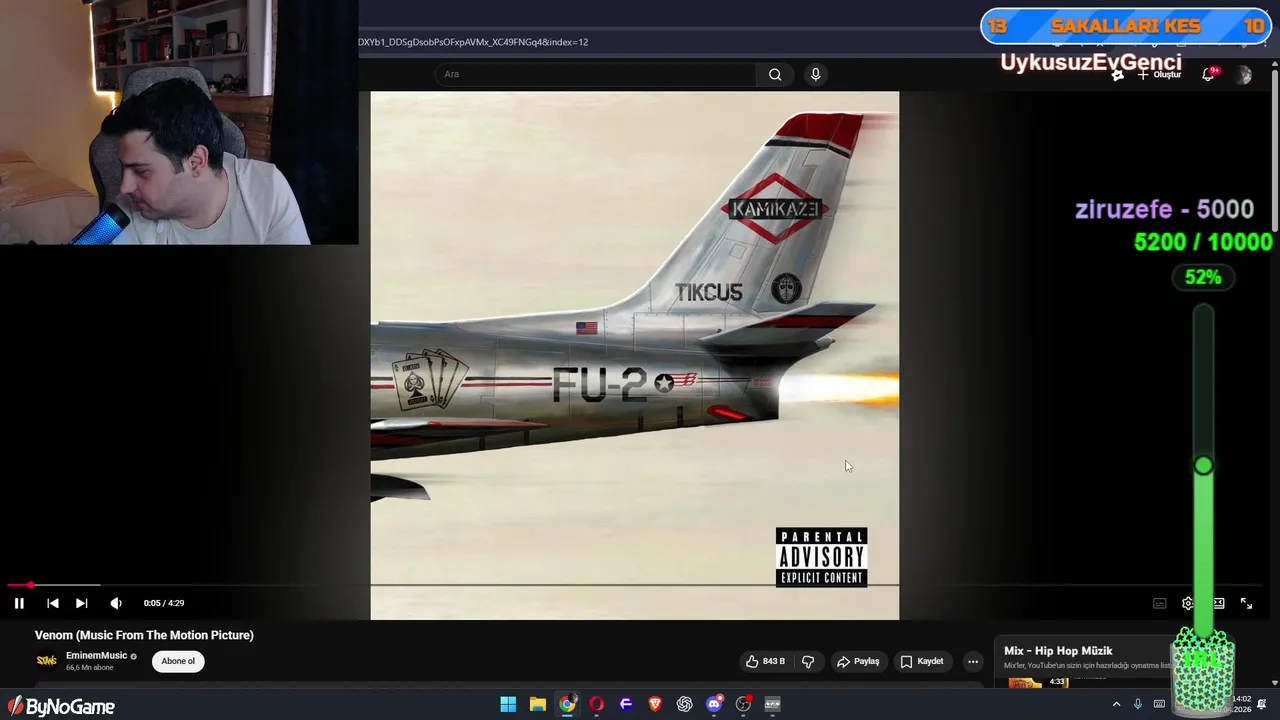Open the Windows Start menu
The image size is (1280, 720).
(508, 704)
